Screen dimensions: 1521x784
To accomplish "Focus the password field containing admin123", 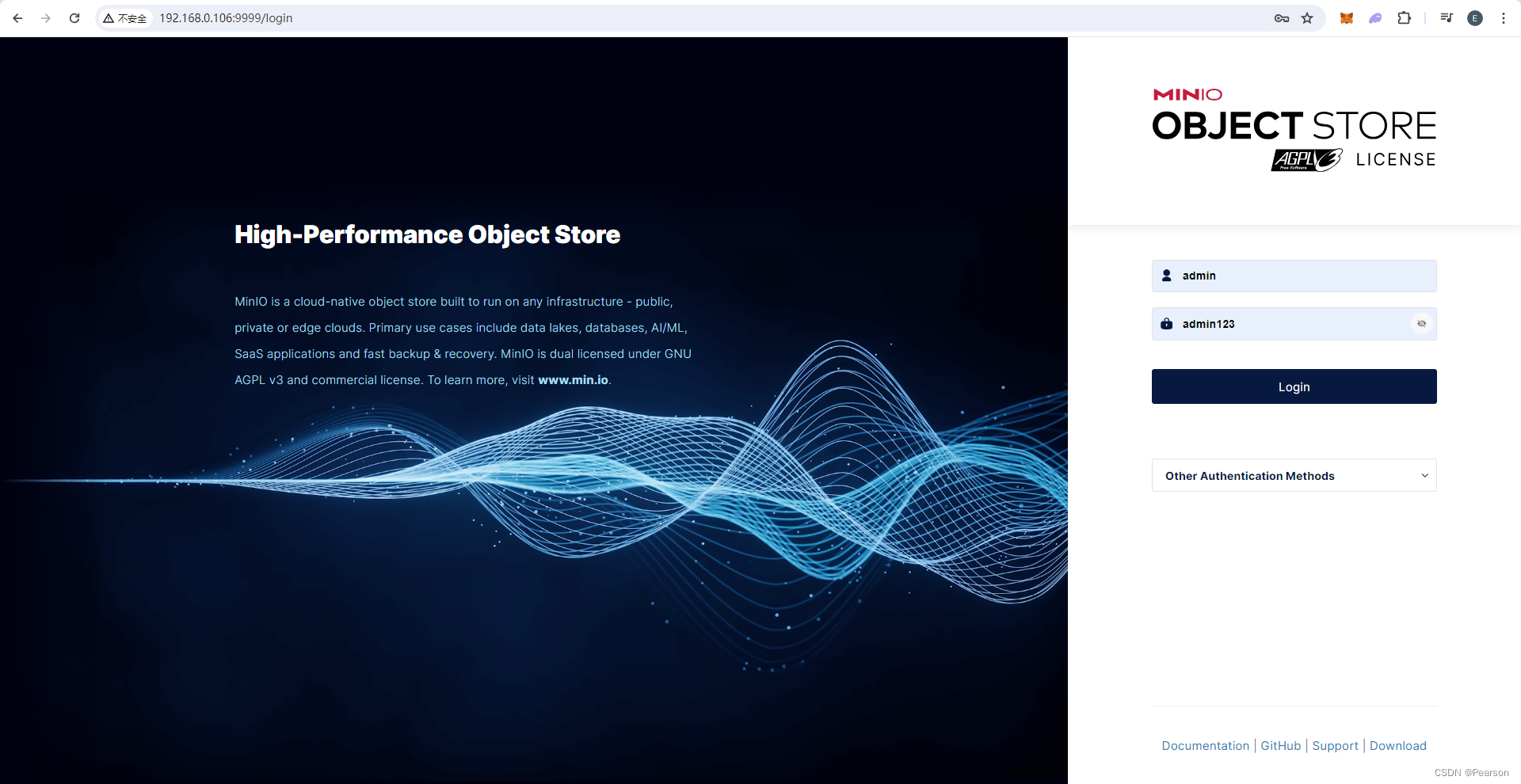I will [1294, 324].
